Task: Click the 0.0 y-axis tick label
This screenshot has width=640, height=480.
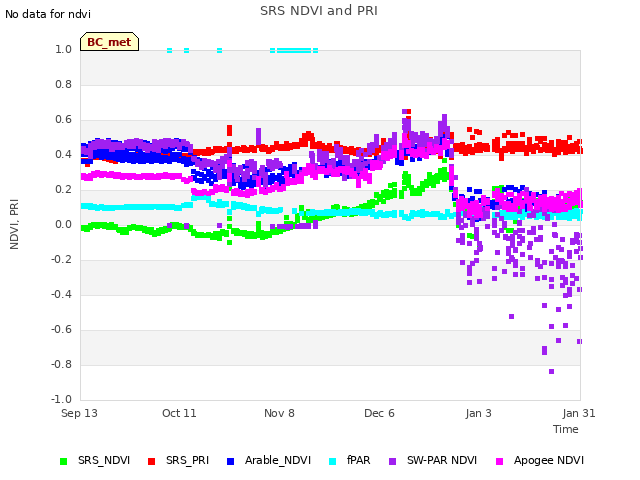Action: [63, 224]
